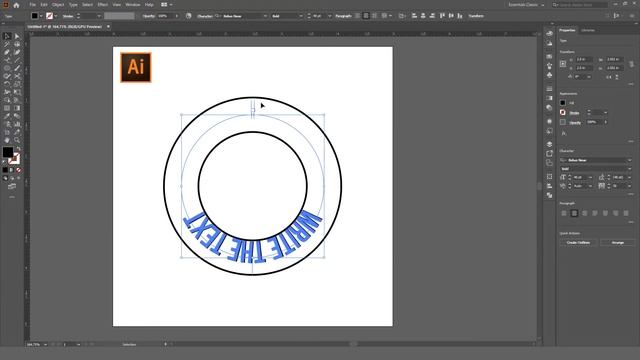Open the Pathfinder panel in the dock
This screenshot has width=640, height=360.
549,195
